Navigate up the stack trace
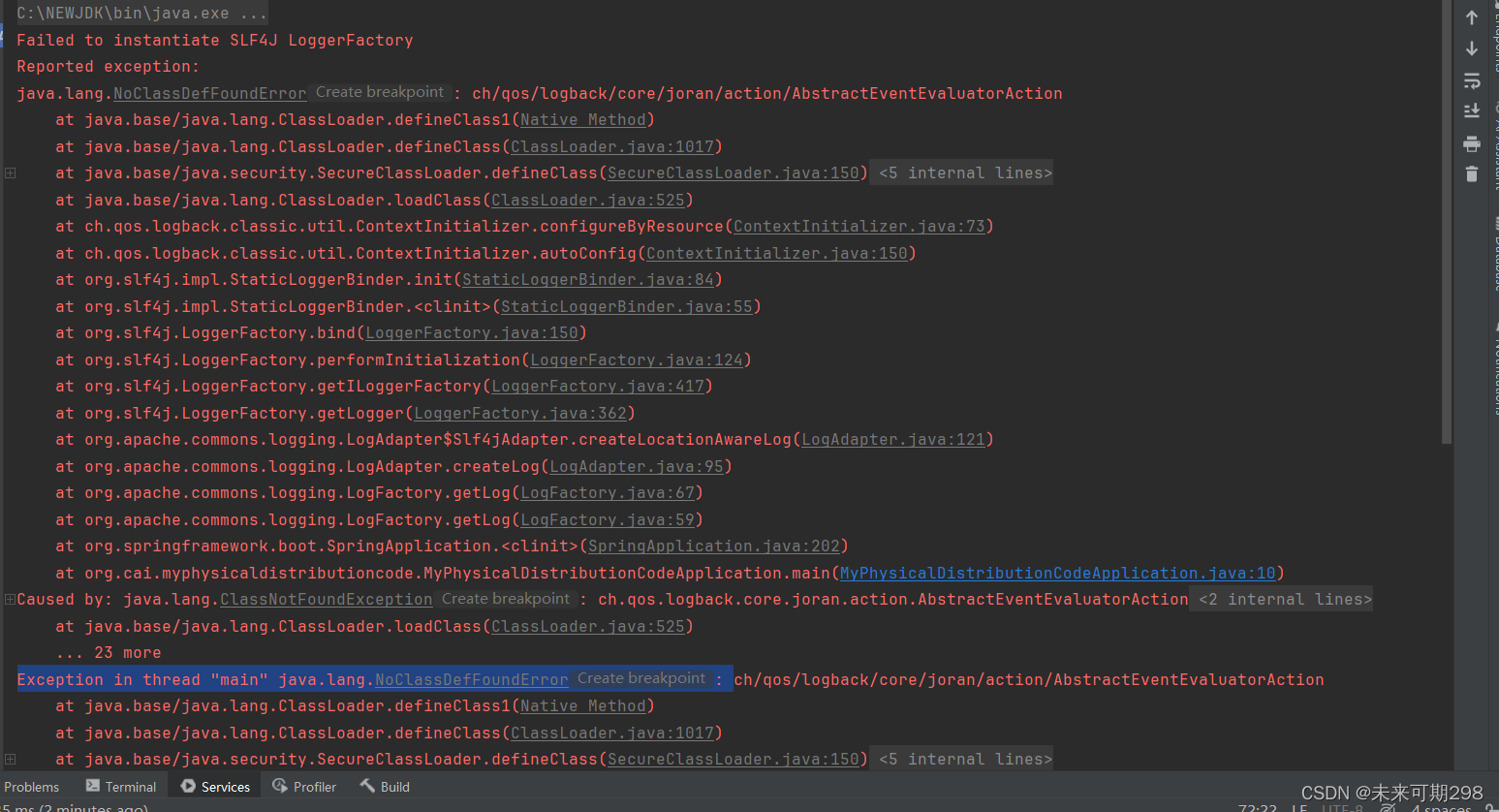The image size is (1499, 812). (x=1472, y=16)
